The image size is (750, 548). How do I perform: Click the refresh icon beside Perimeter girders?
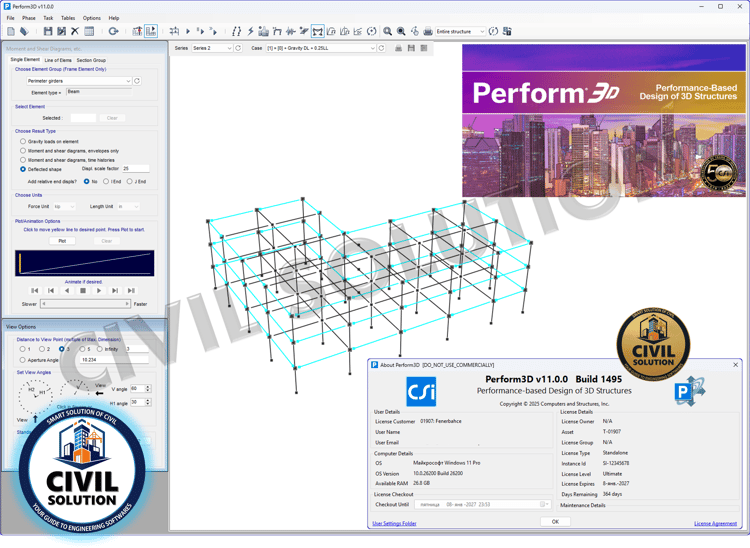tap(137, 81)
